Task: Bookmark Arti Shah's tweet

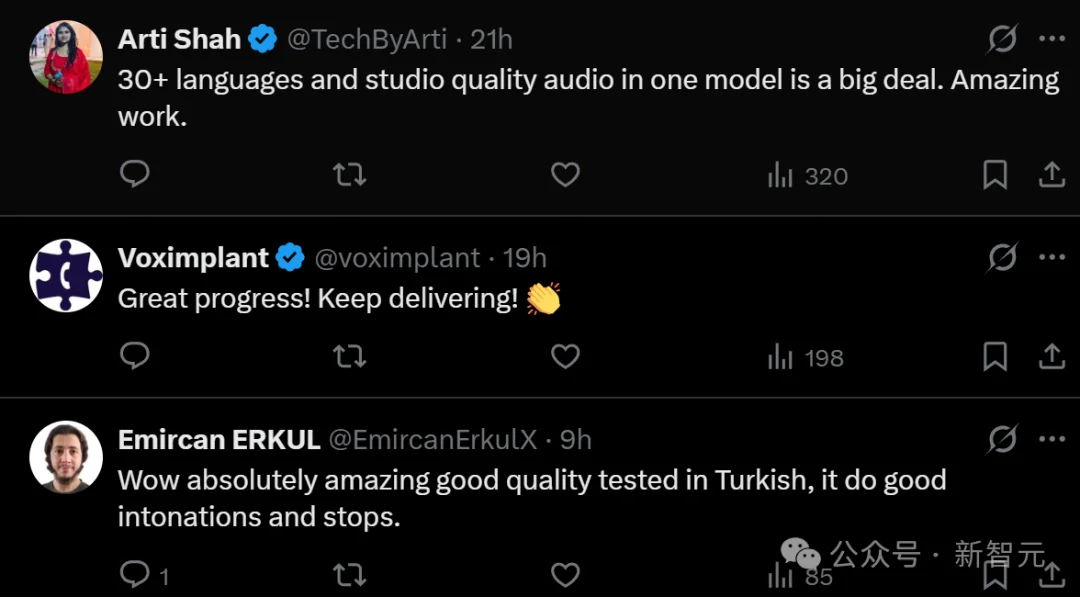Action: tap(994, 175)
